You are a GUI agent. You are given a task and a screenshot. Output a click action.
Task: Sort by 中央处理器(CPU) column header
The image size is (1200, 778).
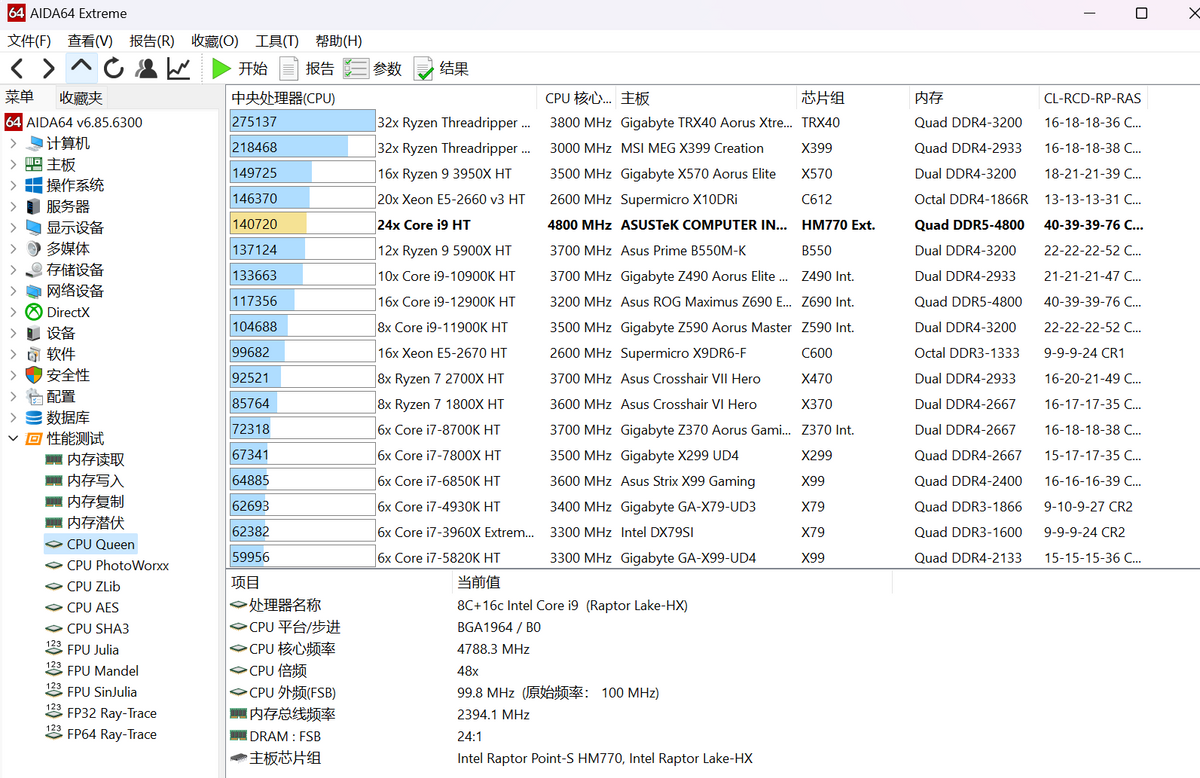(383, 98)
